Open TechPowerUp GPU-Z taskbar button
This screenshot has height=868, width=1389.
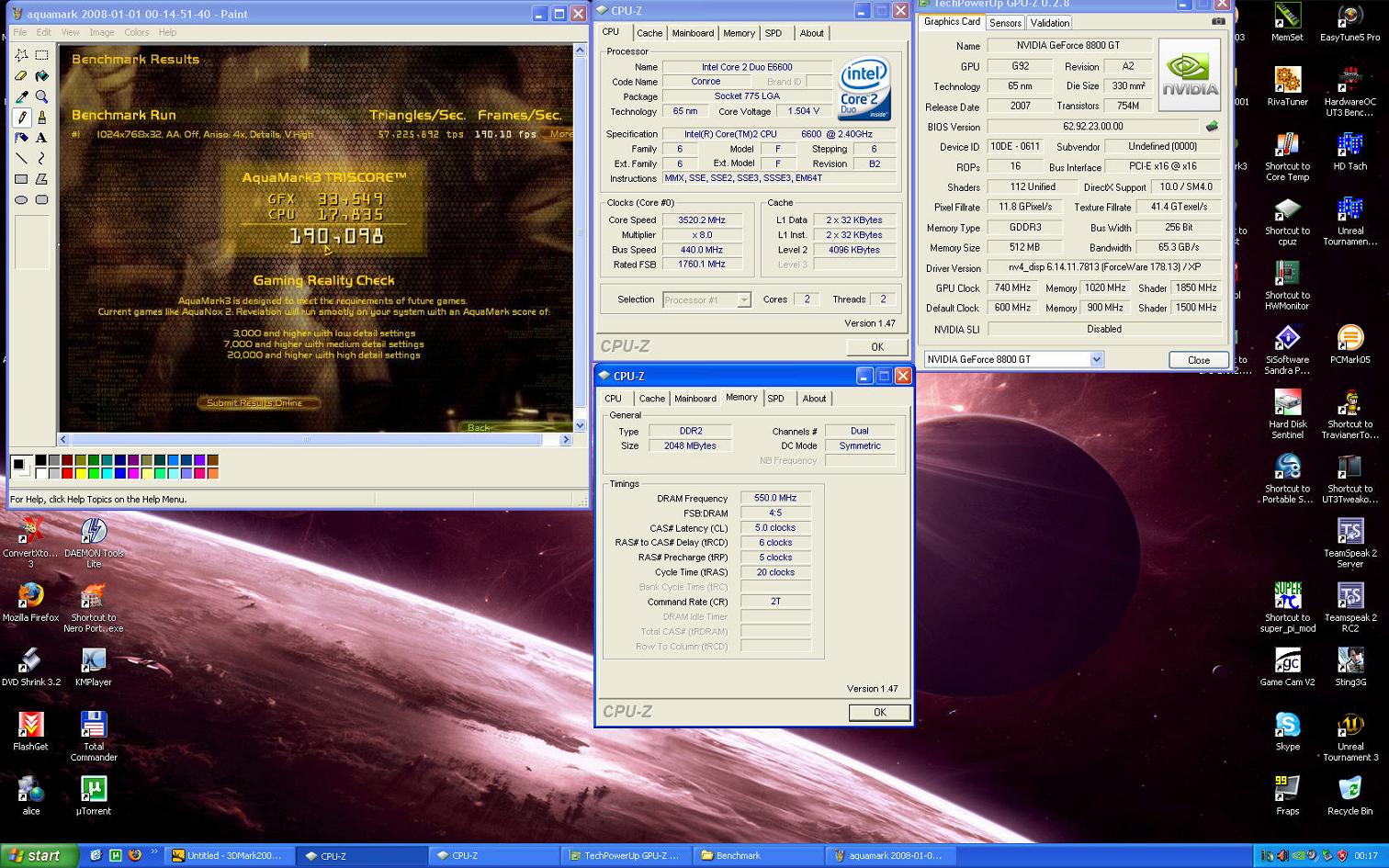[x=625, y=856]
